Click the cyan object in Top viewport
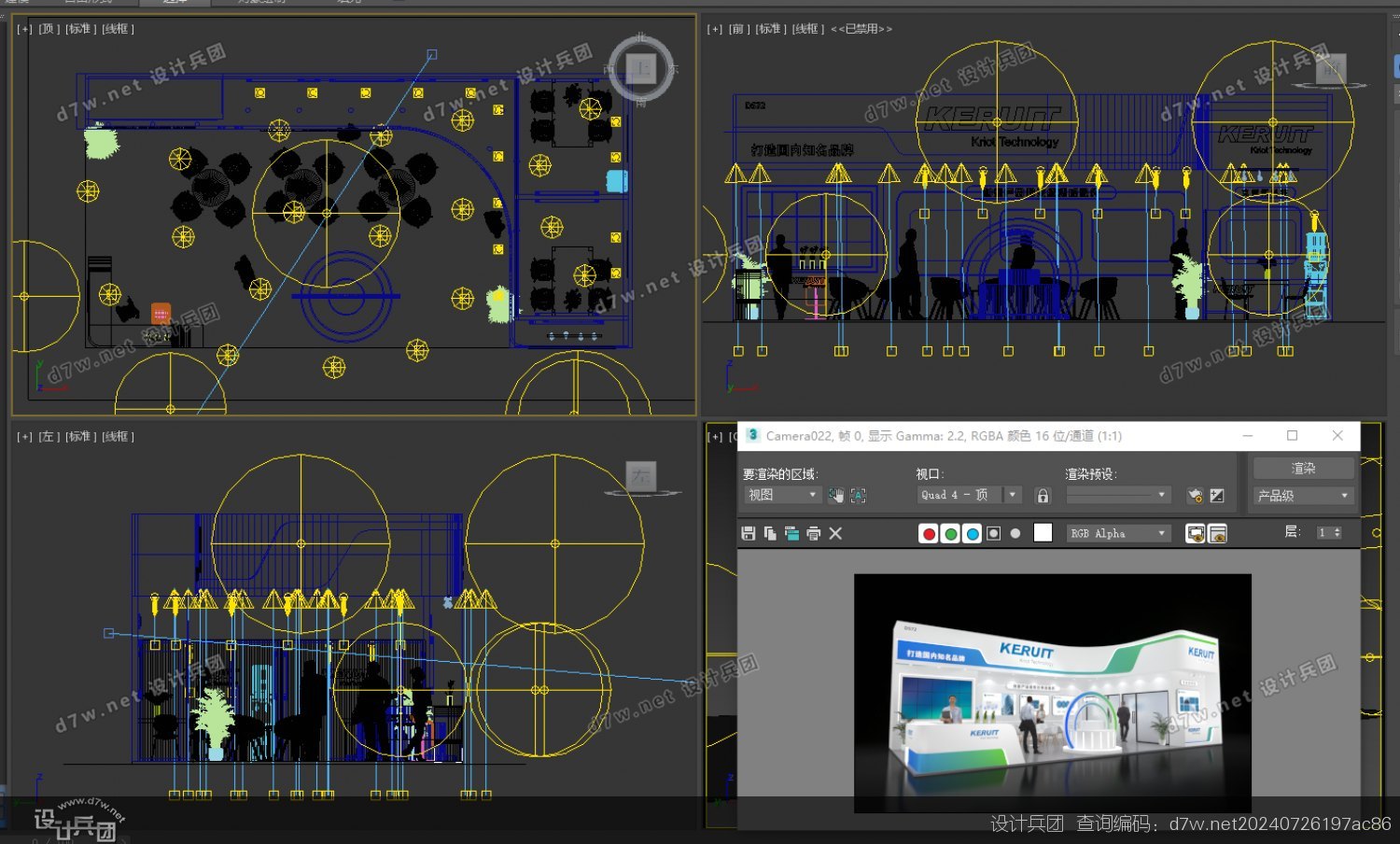This screenshot has height=844, width=1400. (616, 180)
